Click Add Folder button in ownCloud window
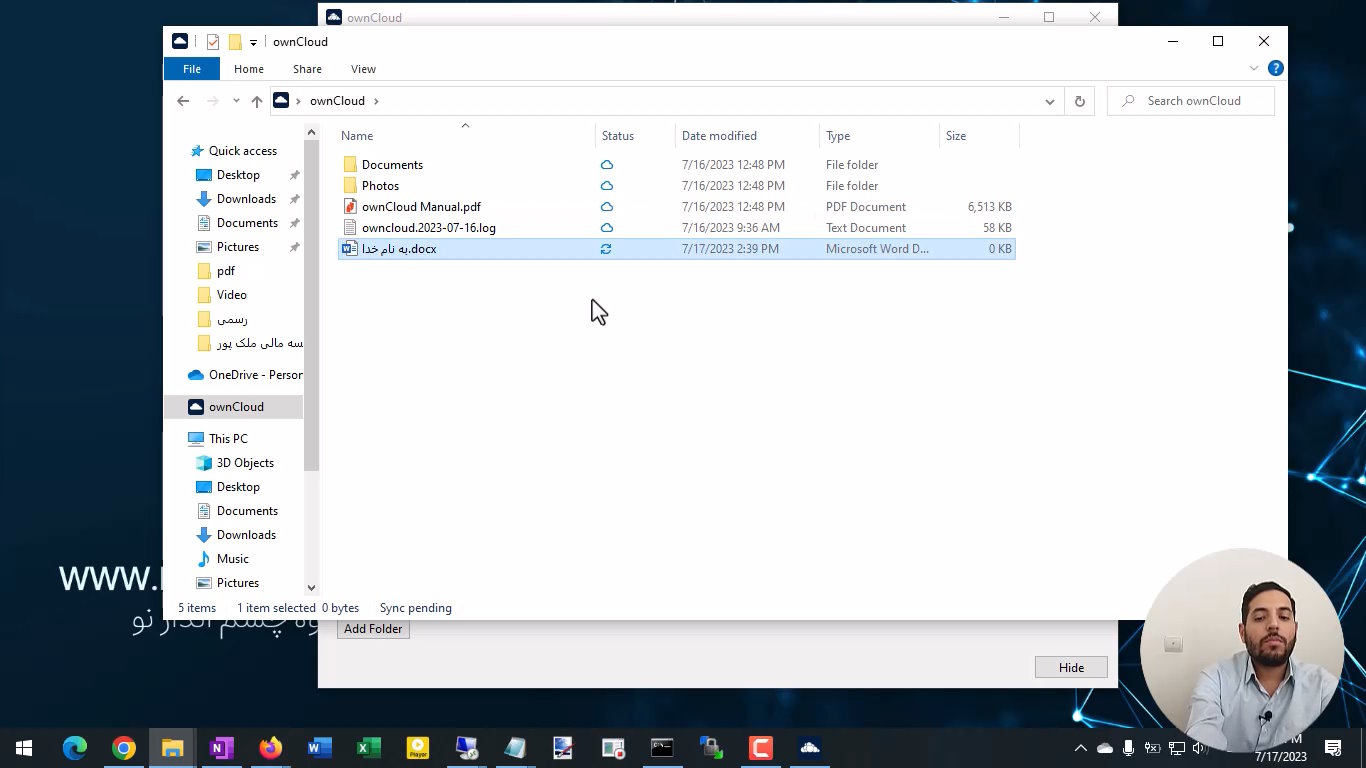 click(373, 629)
